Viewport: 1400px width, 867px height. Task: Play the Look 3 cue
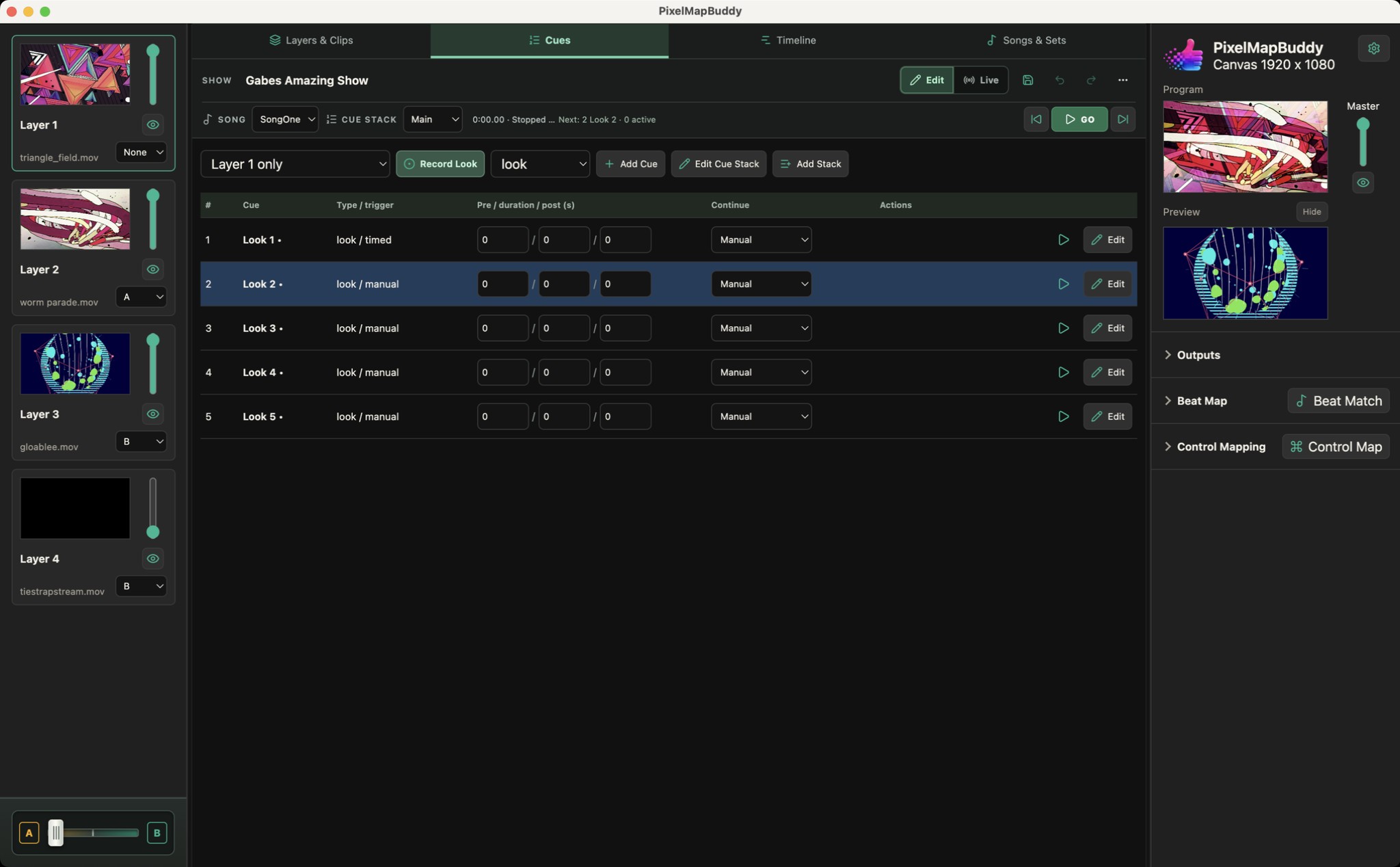1063,328
